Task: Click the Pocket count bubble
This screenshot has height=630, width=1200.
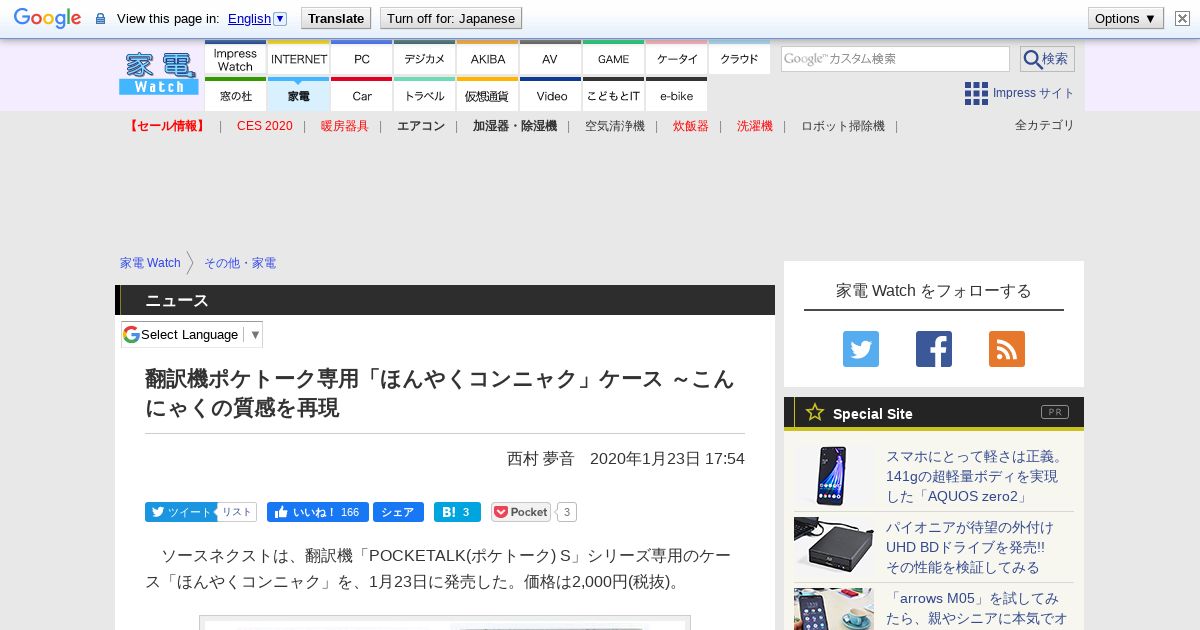Action: pos(567,512)
